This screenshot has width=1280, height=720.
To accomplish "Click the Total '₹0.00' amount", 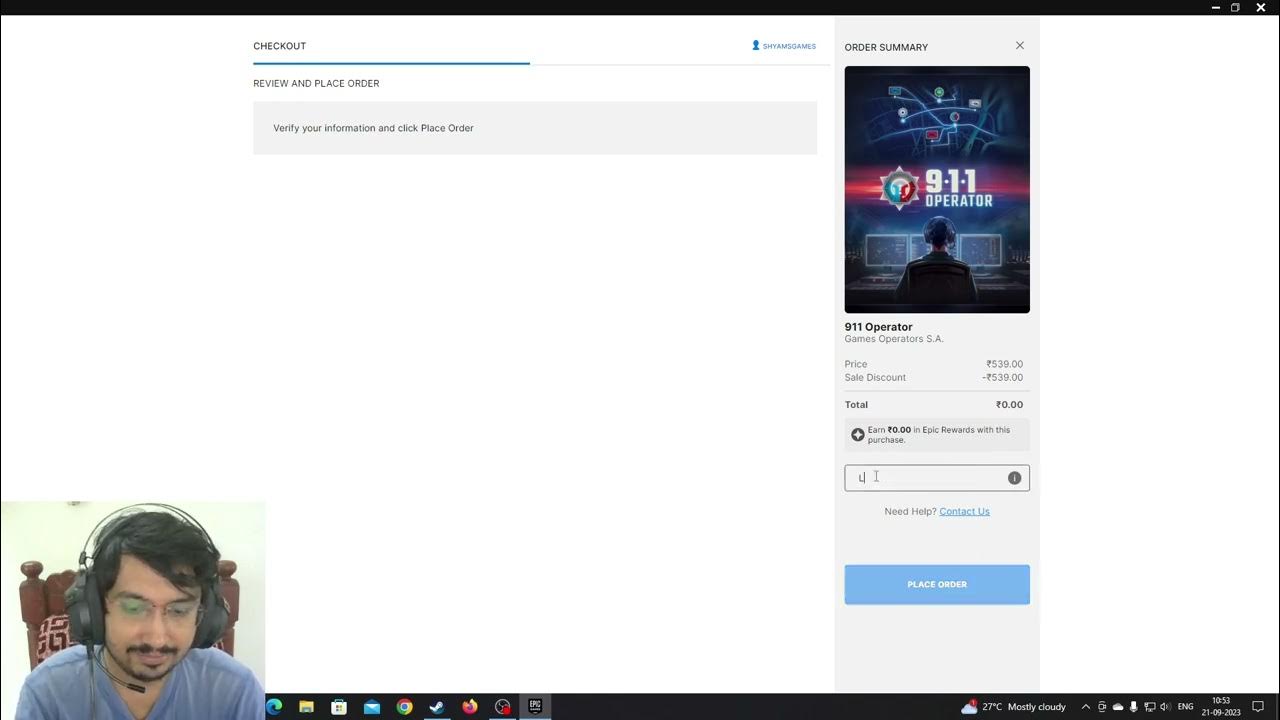I will coord(1009,405).
